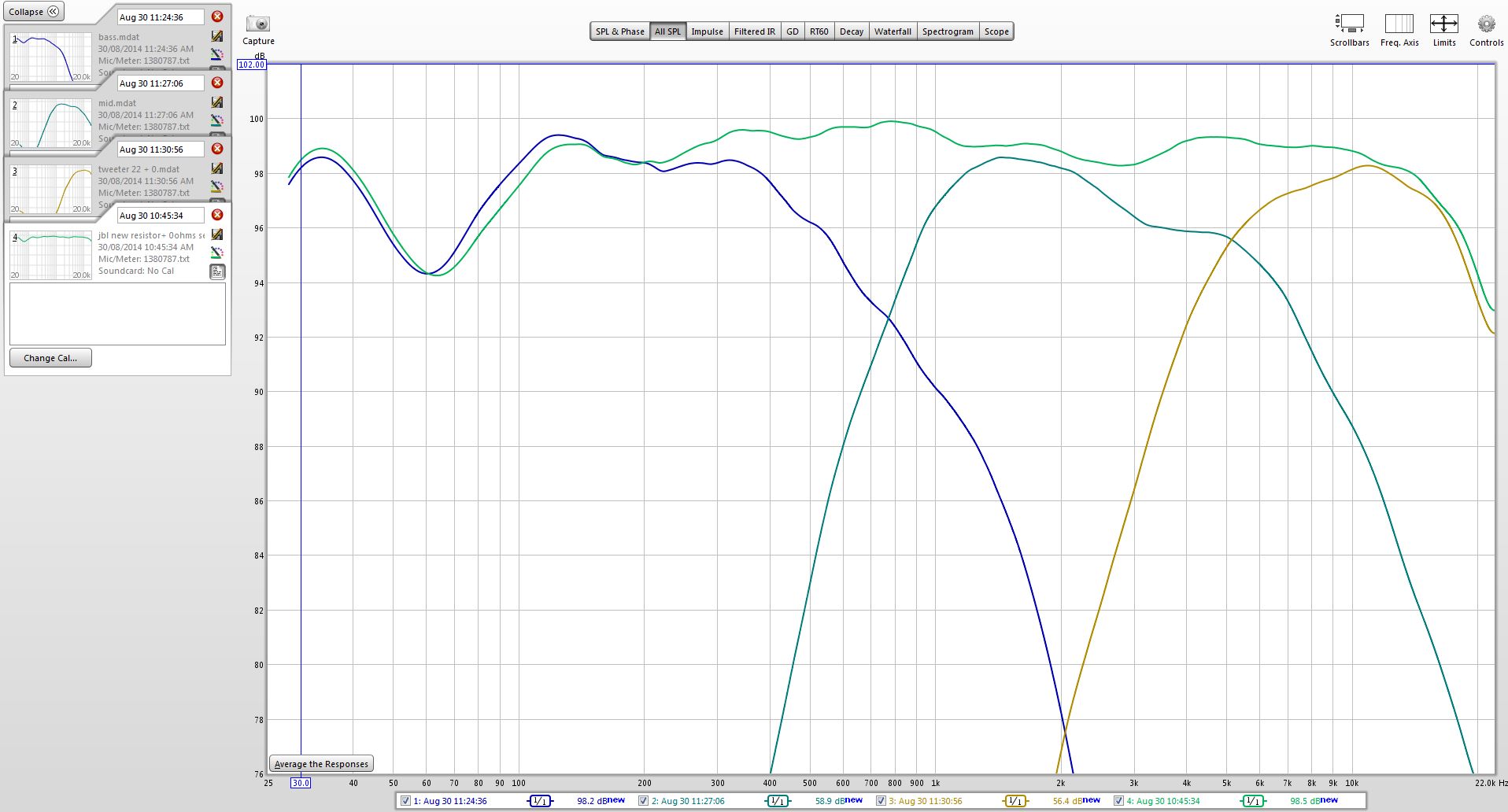Click the mid.mdat file name text
The width and height of the screenshot is (1508, 812).
pos(117,103)
